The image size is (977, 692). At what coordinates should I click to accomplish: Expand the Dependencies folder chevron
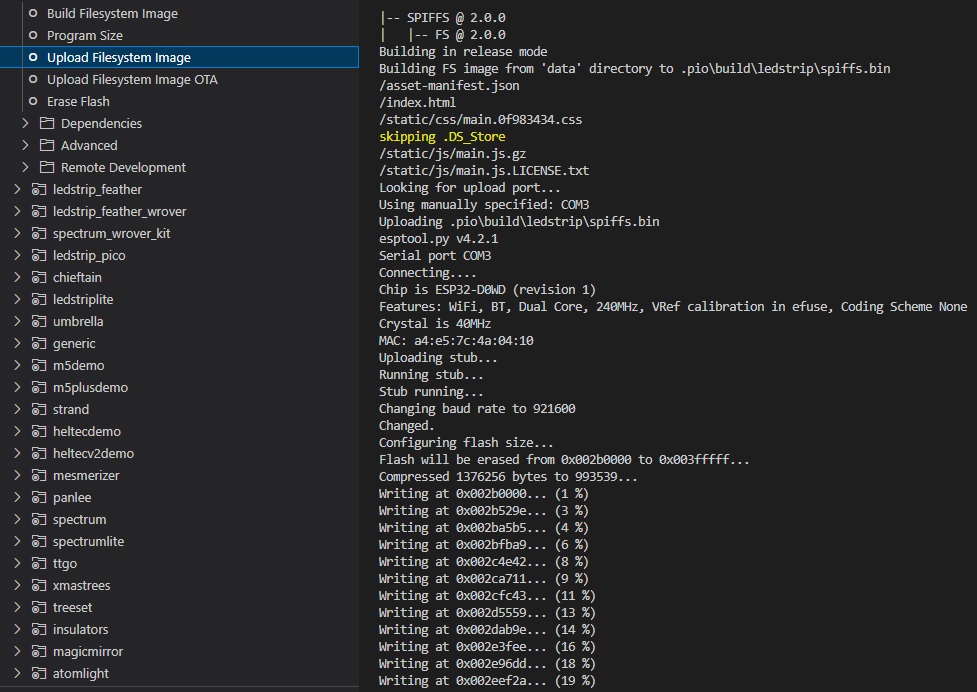[25, 123]
